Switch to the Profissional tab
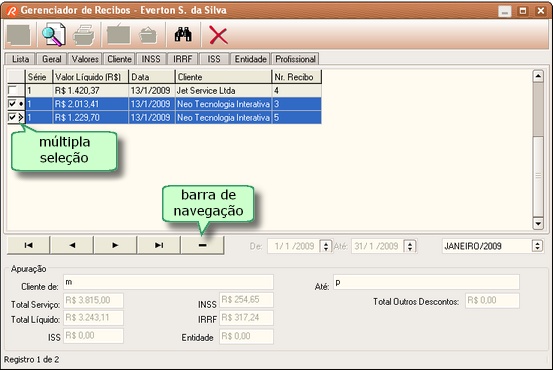 pyautogui.click(x=295, y=59)
